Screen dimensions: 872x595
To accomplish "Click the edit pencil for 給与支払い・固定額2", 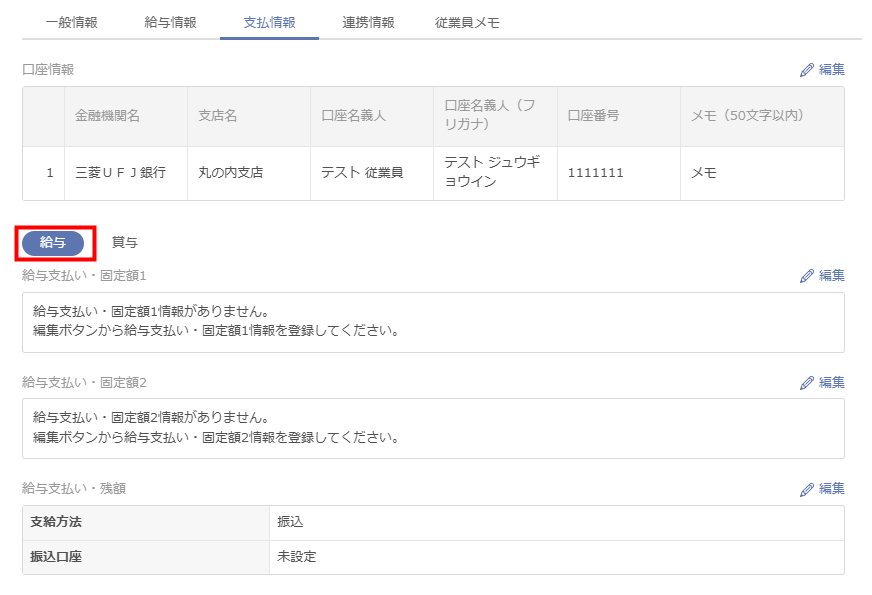I will (807, 383).
